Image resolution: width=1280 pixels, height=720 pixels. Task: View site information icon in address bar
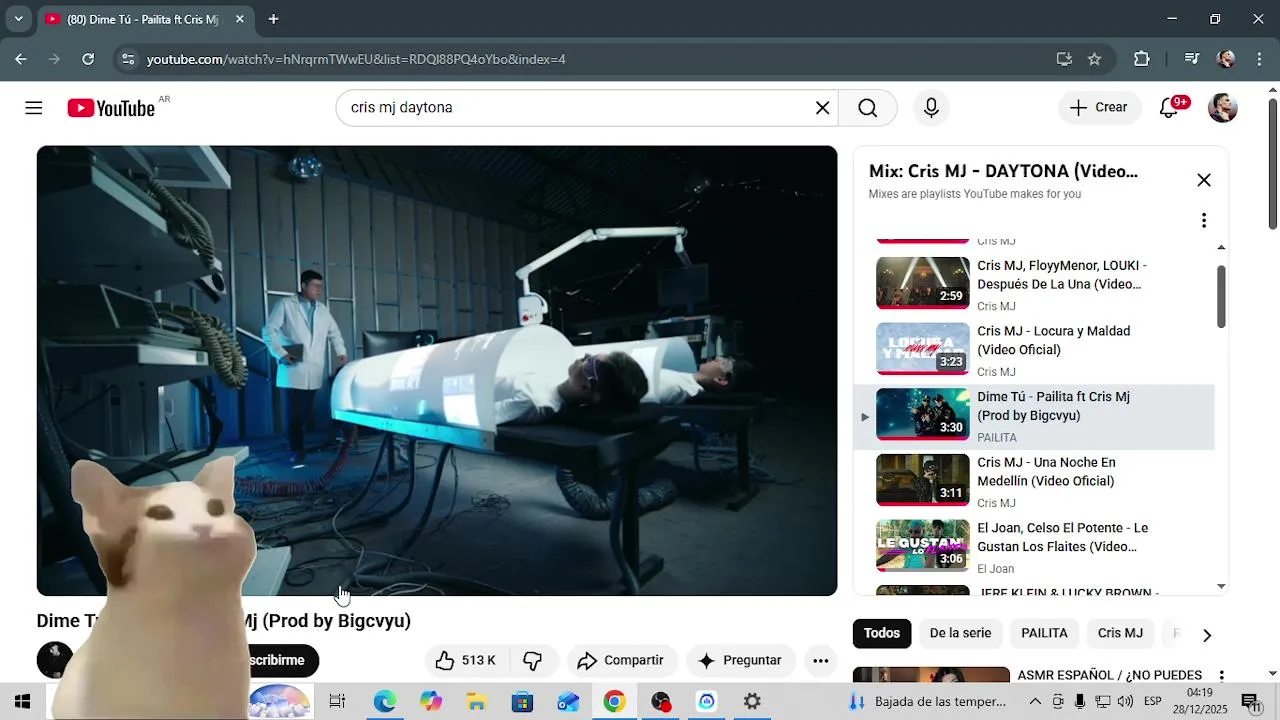128,59
